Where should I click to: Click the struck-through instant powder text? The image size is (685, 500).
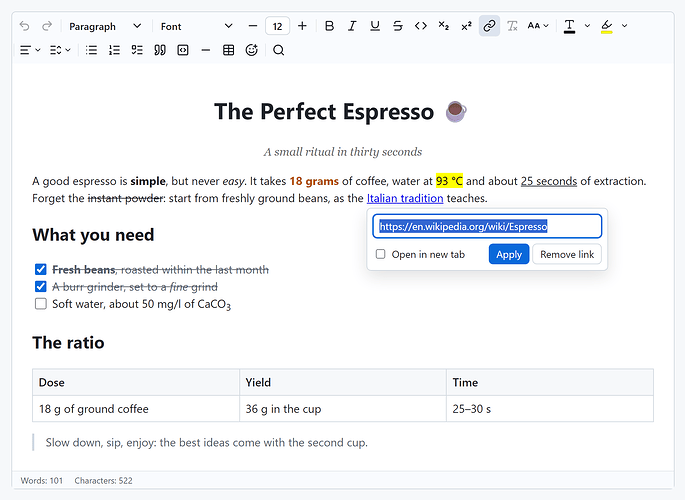pos(125,198)
